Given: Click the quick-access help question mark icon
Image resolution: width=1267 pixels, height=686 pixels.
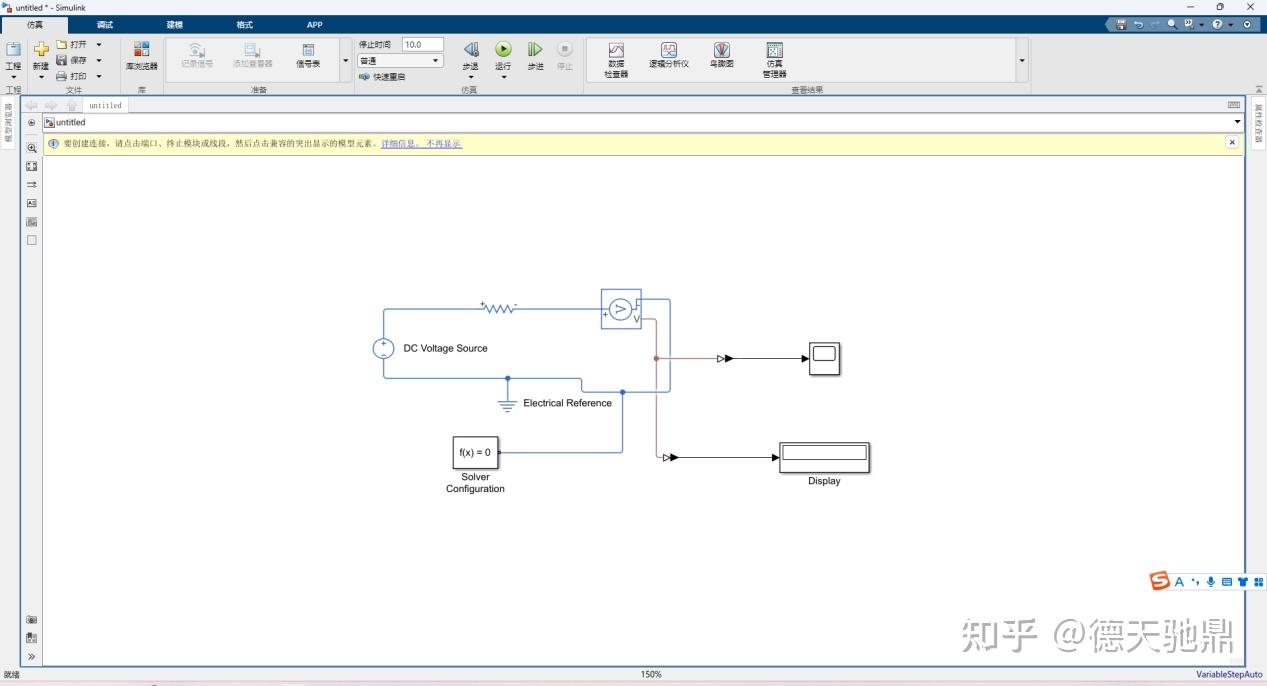Looking at the screenshot, I should (1217, 24).
